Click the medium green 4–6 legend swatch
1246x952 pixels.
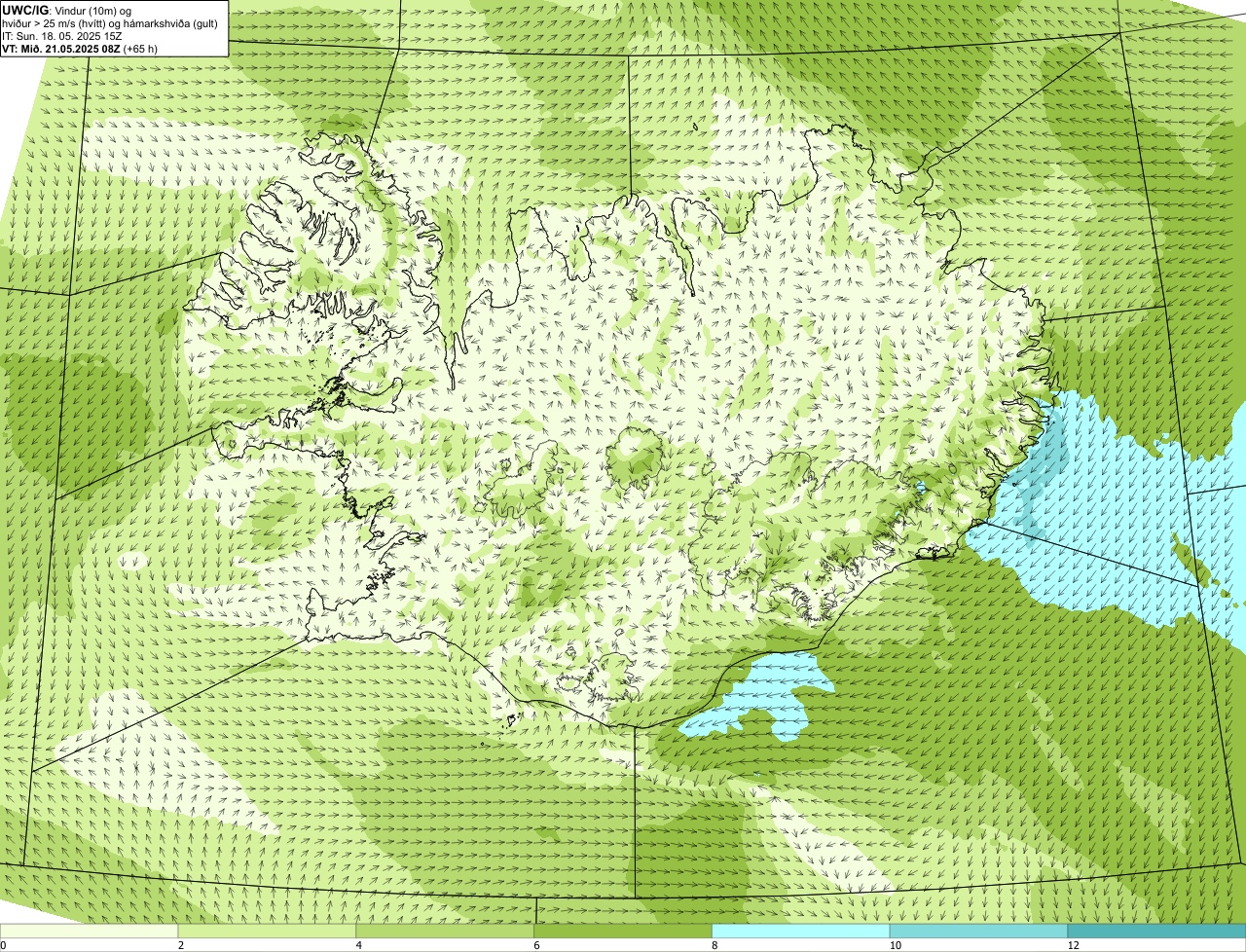click(x=446, y=931)
